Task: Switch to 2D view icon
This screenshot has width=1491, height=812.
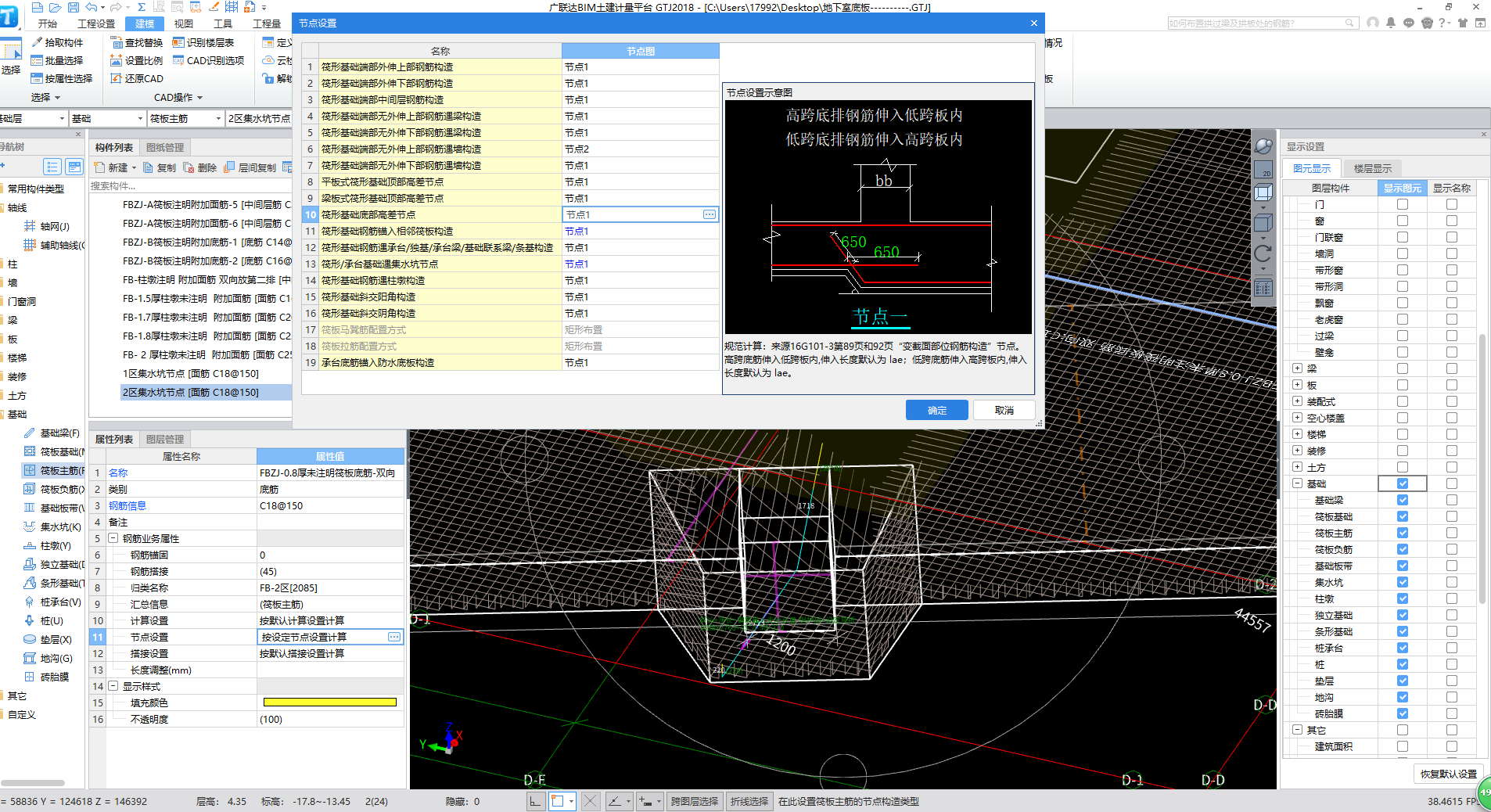Action: click(x=1263, y=170)
